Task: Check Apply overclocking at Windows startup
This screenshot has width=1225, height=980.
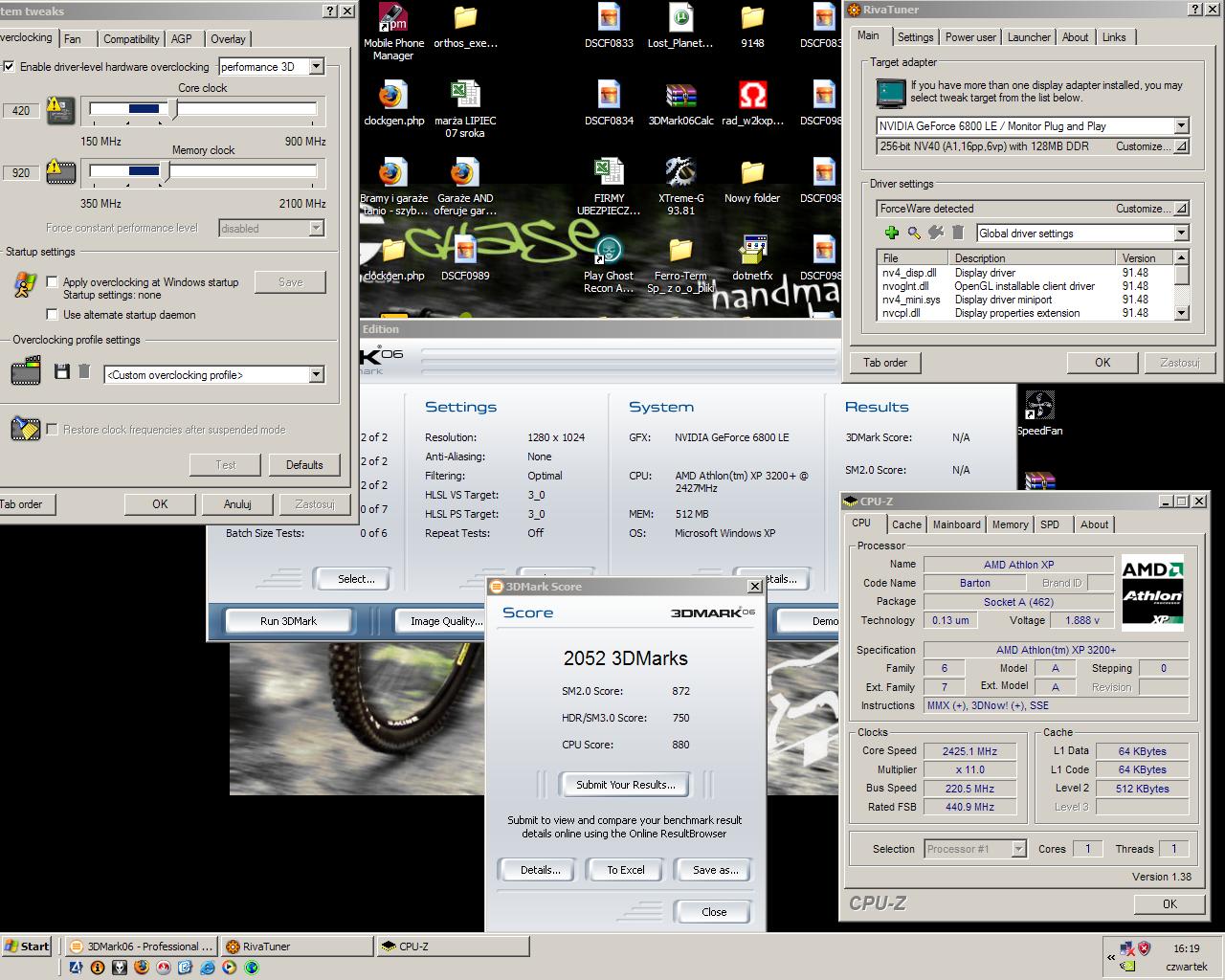Action: point(53,282)
